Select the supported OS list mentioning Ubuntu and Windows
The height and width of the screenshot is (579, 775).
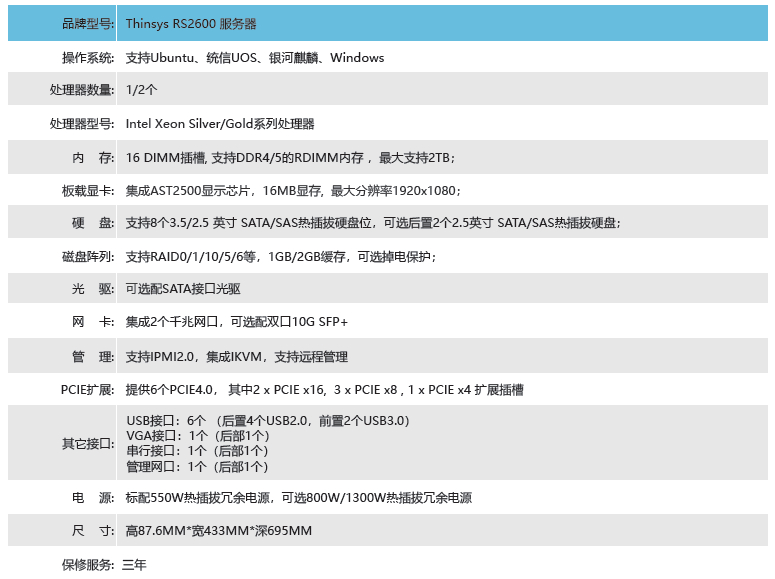(x=255, y=58)
